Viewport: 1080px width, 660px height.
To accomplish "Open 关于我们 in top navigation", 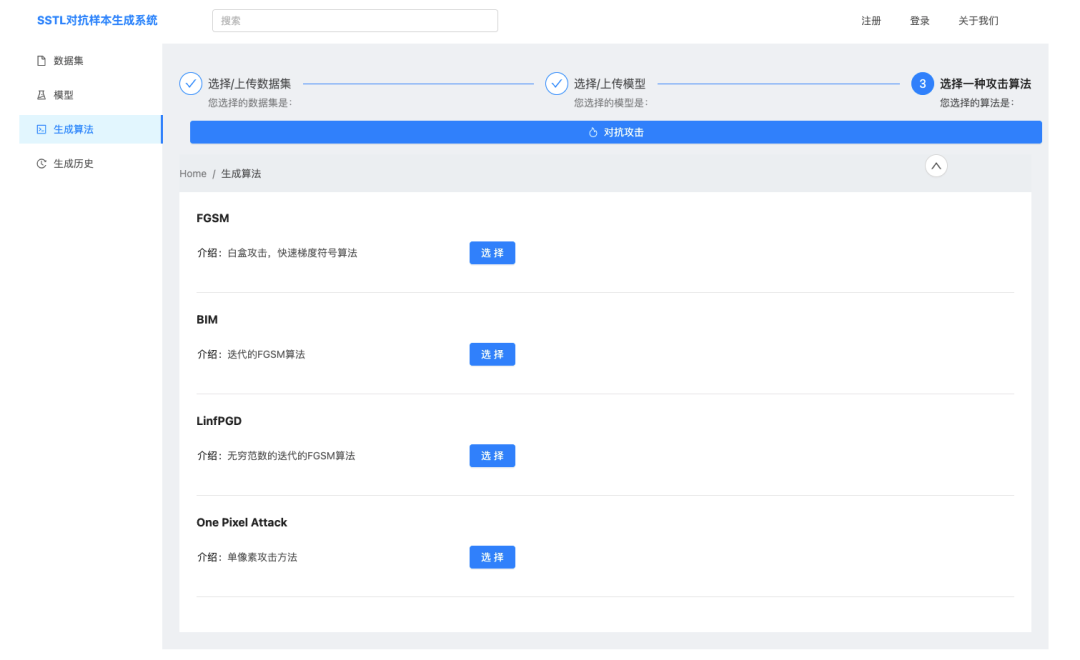I will 978,21.
